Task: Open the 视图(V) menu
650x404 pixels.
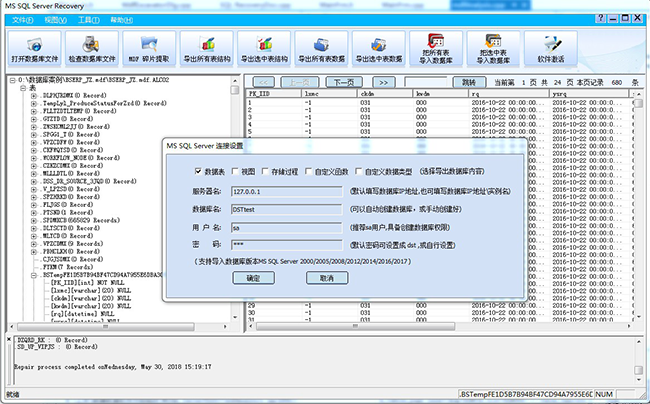Action: 56,20
